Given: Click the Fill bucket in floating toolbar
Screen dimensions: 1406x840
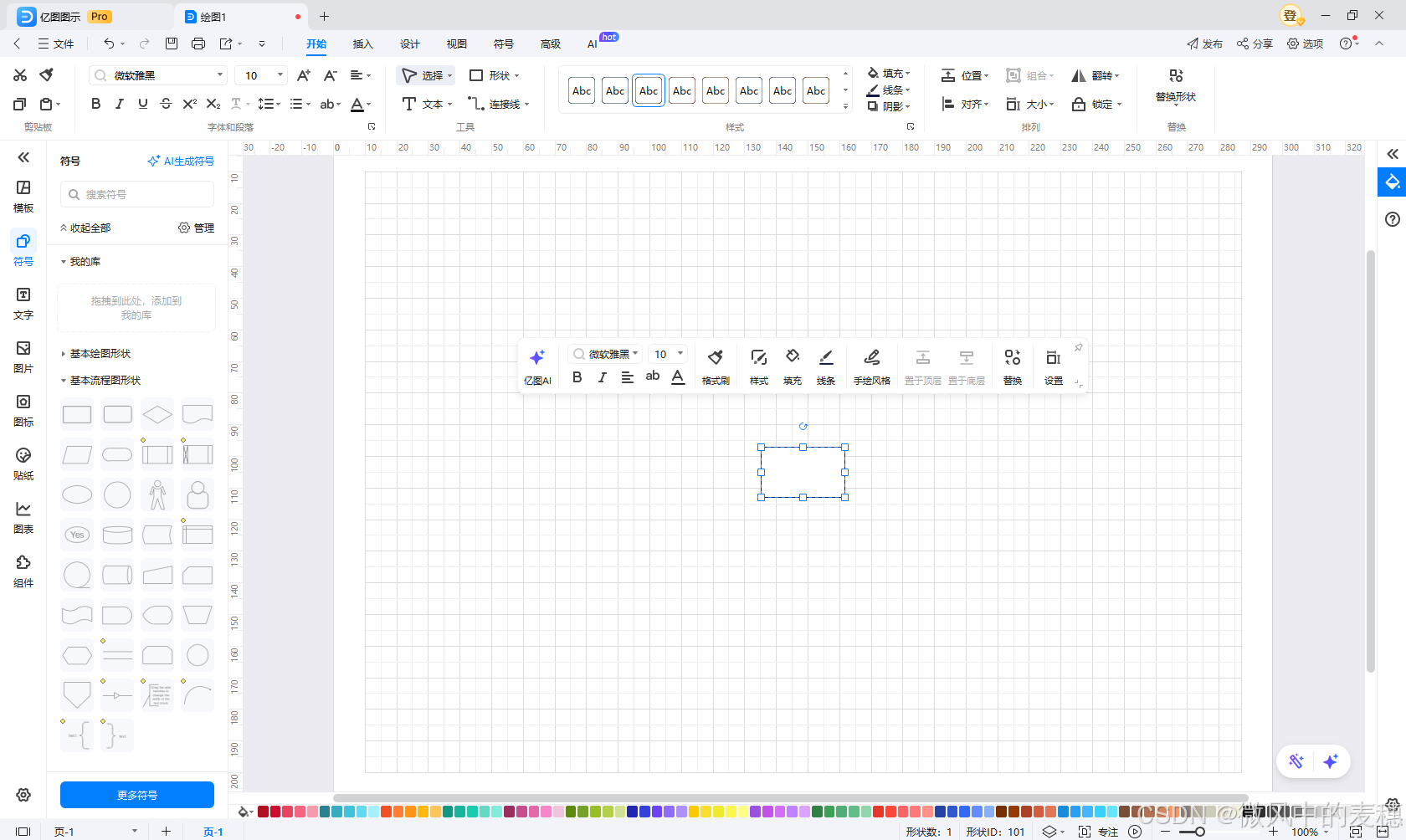Looking at the screenshot, I should pyautogui.click(x=793, y=366).
